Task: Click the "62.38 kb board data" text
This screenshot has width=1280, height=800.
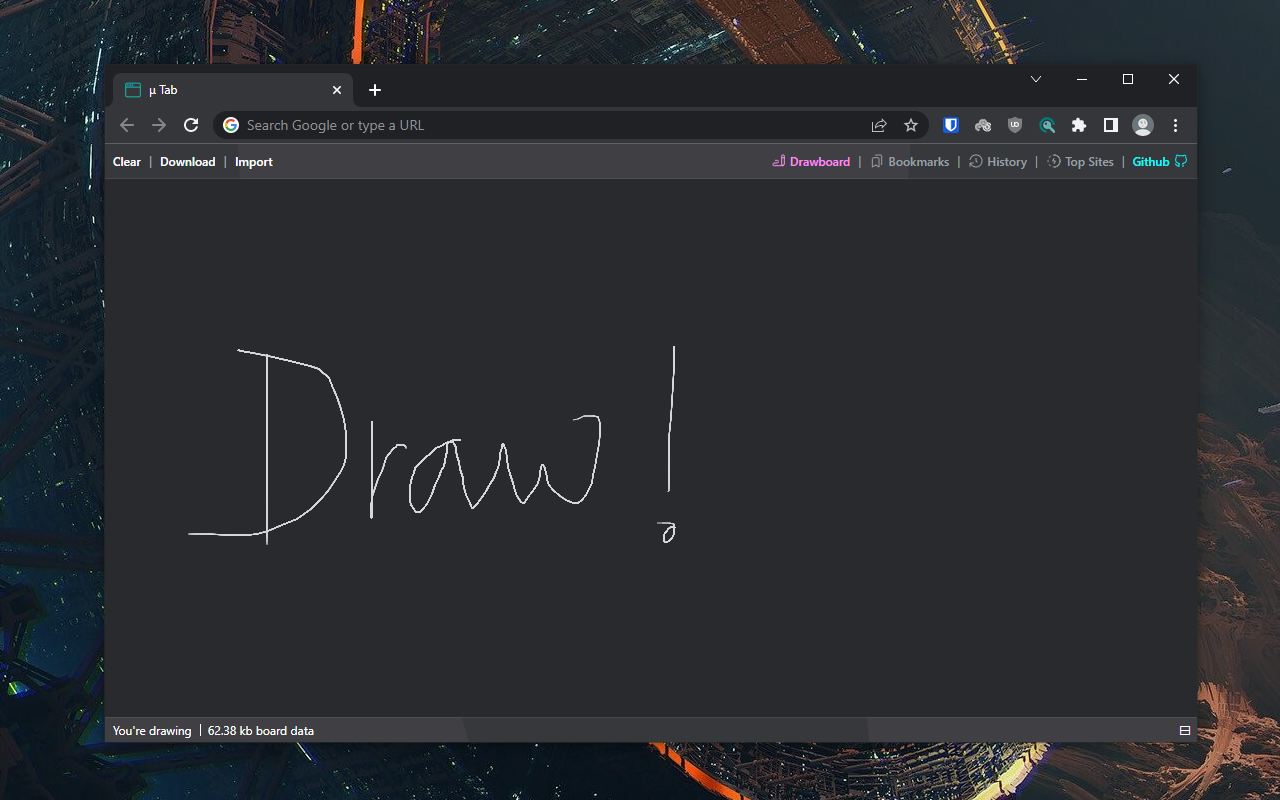Action: (261, 731)
